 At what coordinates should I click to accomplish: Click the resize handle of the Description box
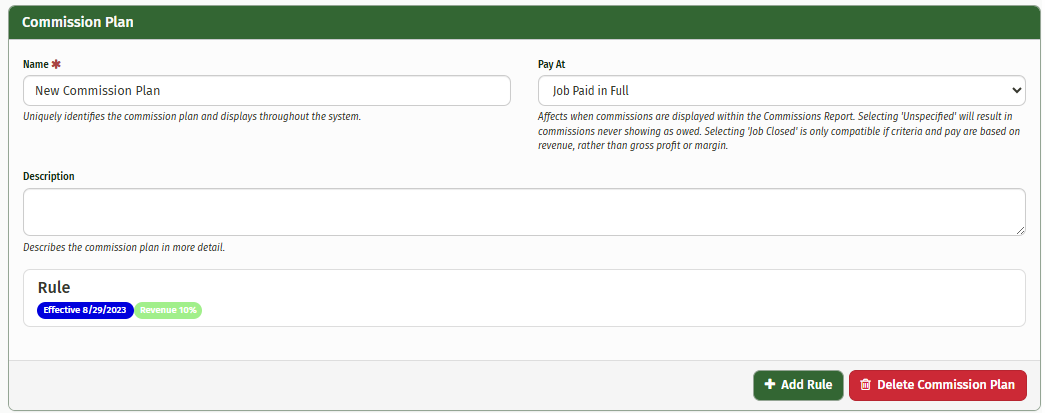pyautogui.click(x=1019, y=230)
